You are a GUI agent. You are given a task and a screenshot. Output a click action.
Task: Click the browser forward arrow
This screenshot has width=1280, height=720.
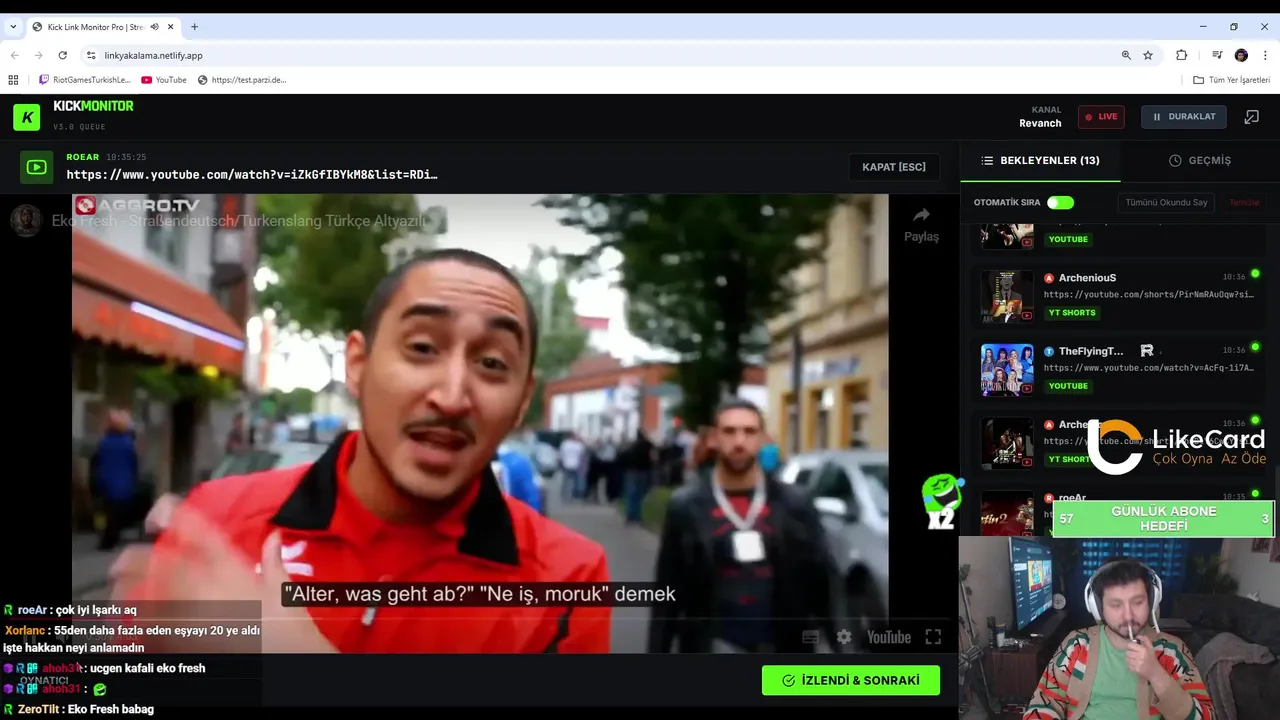tap(39, 55)
